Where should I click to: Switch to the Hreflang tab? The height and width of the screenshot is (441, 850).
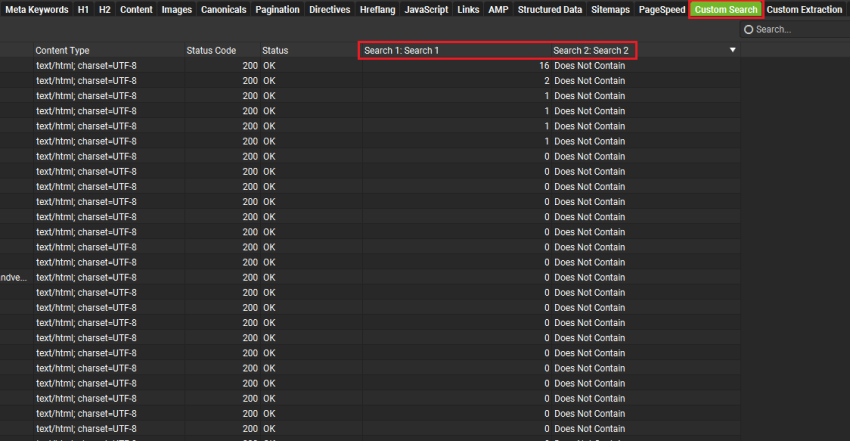point(377,9)
